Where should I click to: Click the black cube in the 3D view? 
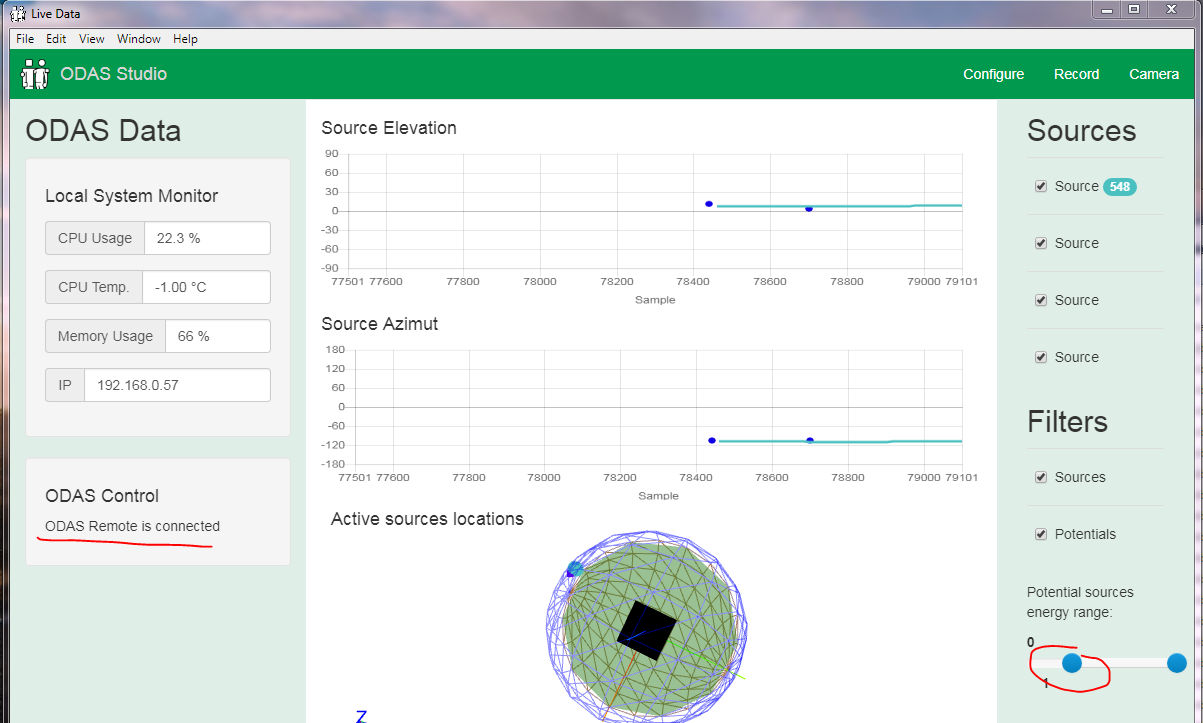[x=647, y=631]
